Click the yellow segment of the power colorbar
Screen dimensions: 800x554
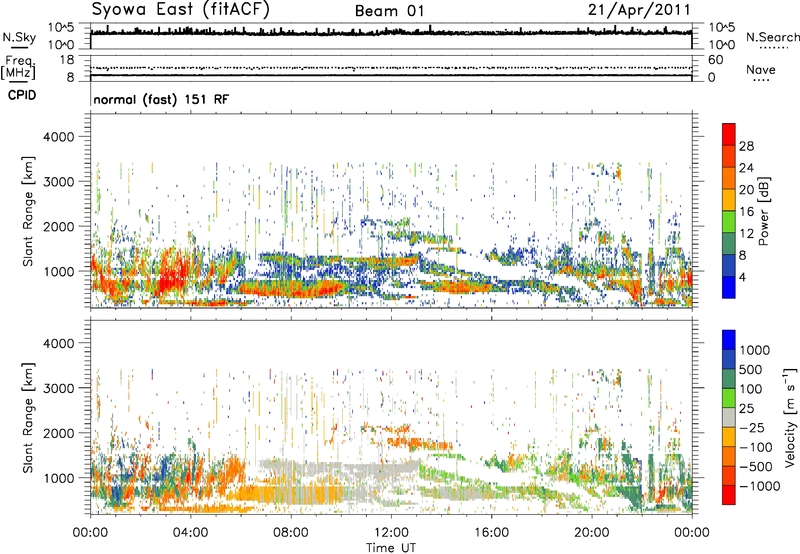pyautogui.click(x=729, y=199)
